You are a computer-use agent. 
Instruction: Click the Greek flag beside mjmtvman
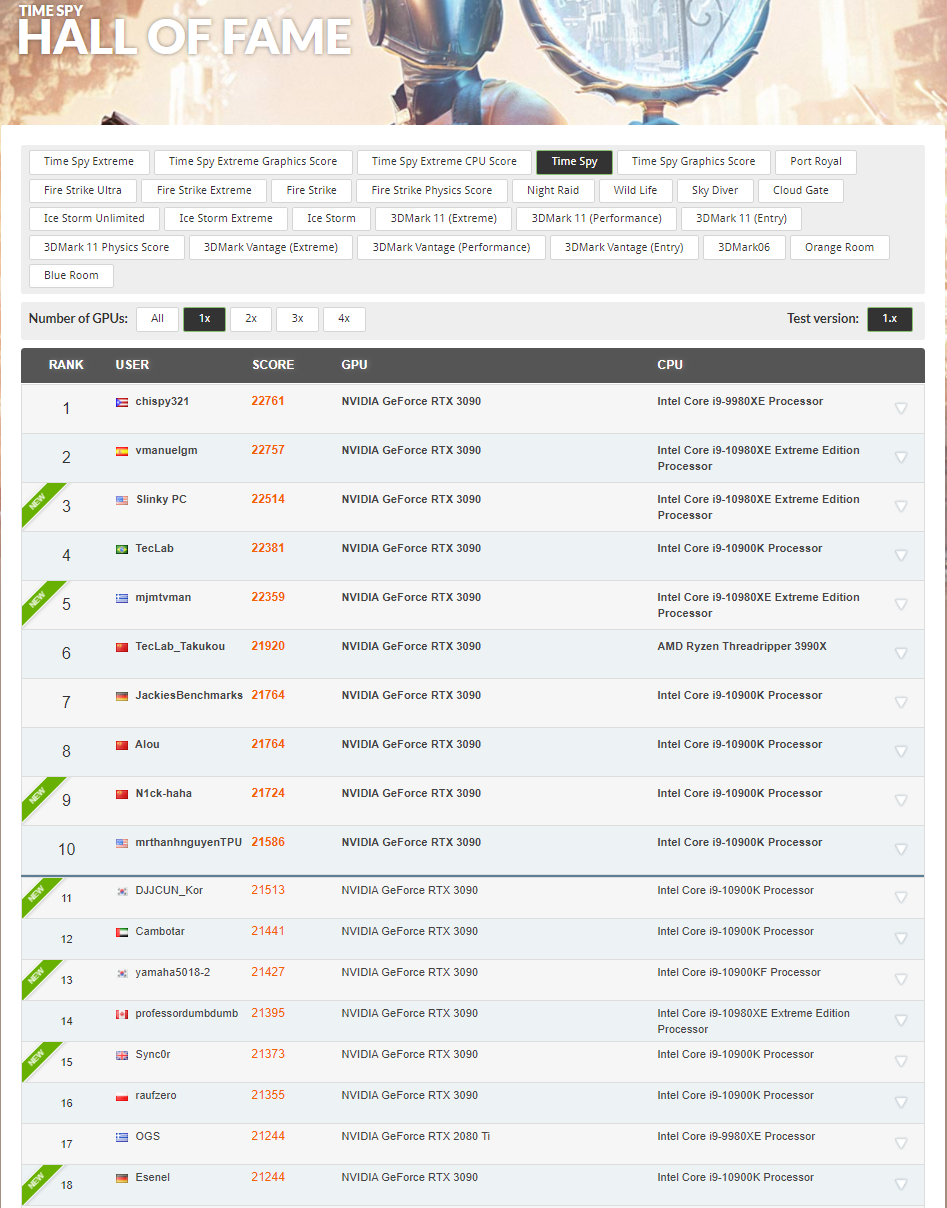coord(122,598)
